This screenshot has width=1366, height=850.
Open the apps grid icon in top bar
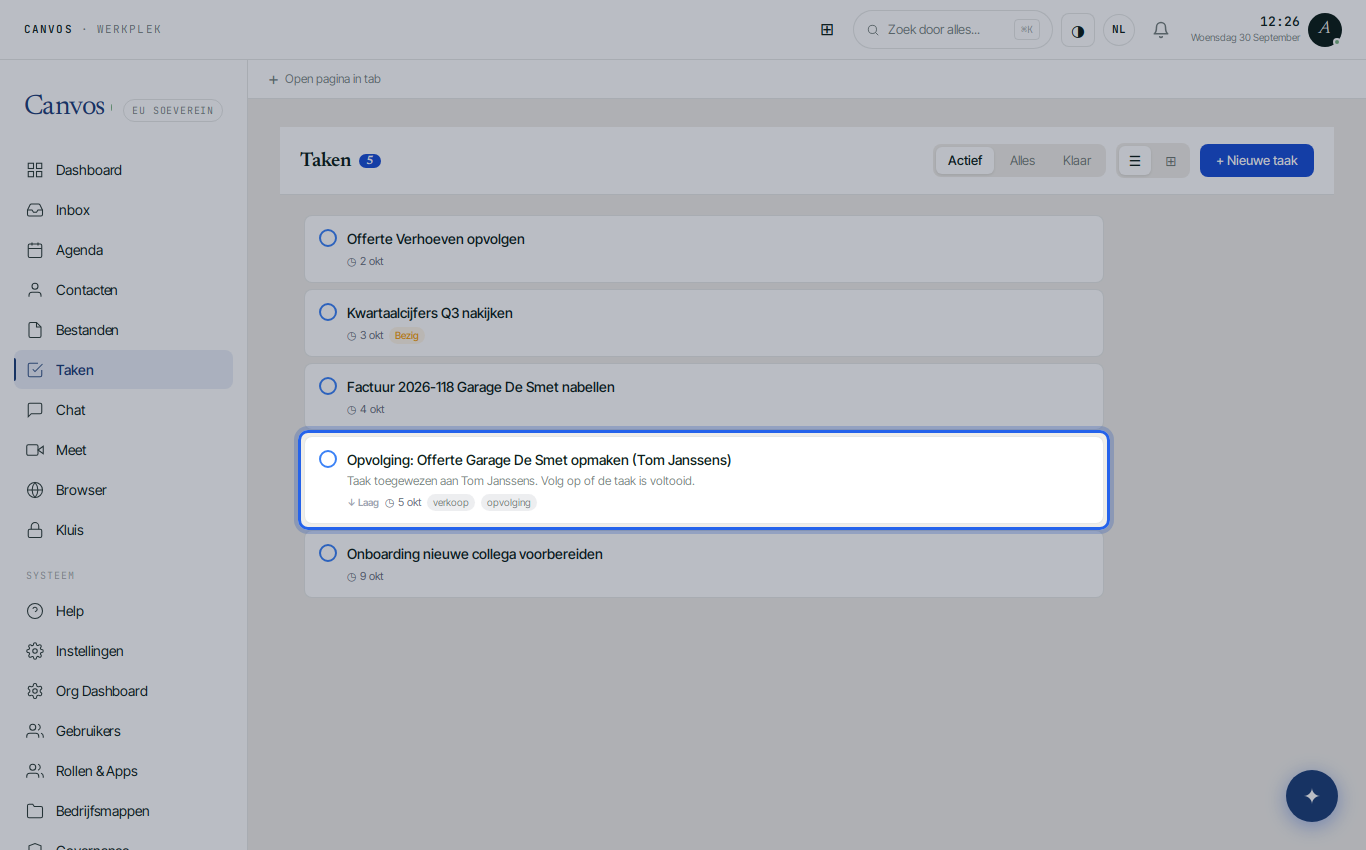(x=827, y=30)
